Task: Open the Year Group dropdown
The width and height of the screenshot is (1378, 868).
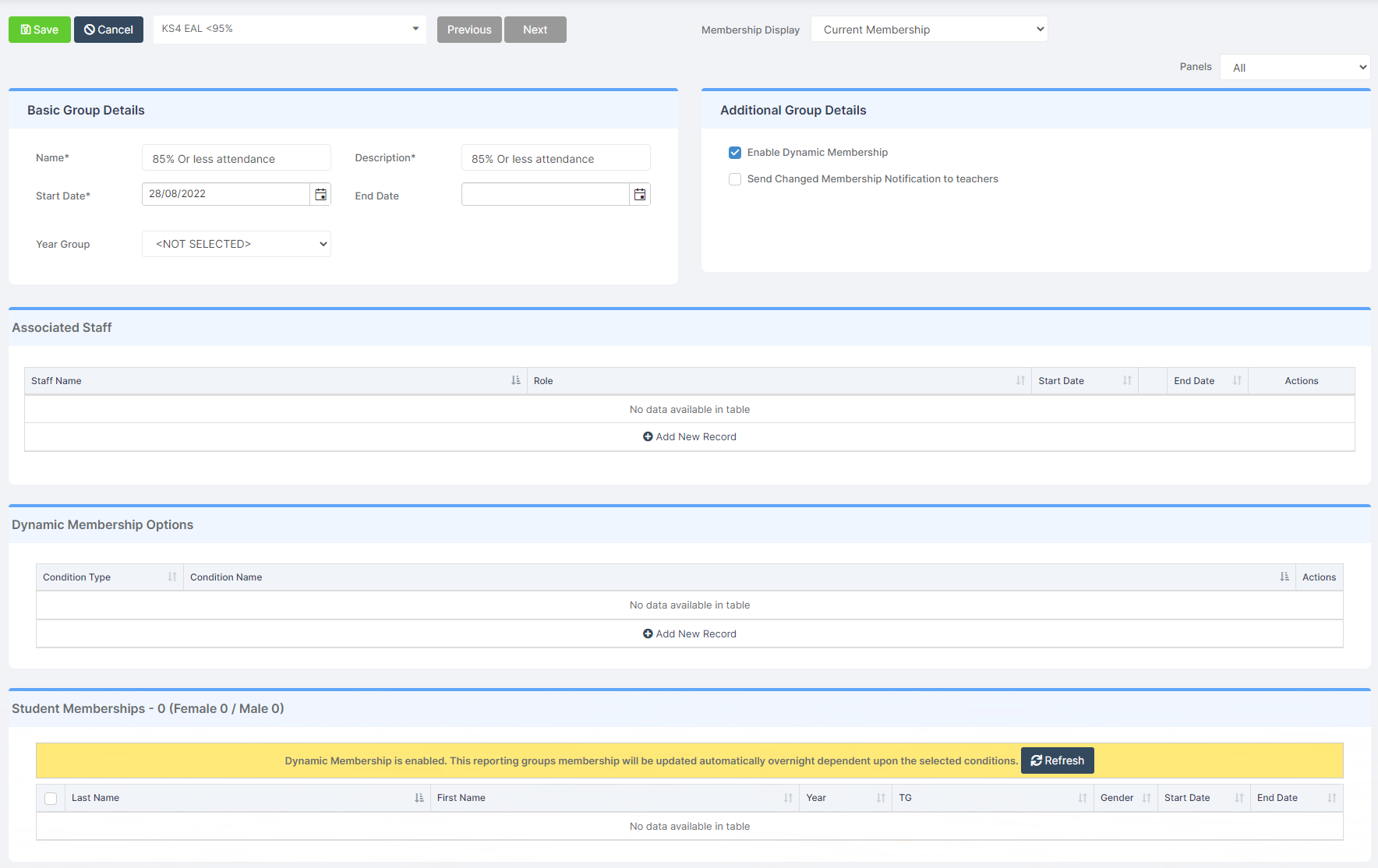Action: click(x=235, y=244)
